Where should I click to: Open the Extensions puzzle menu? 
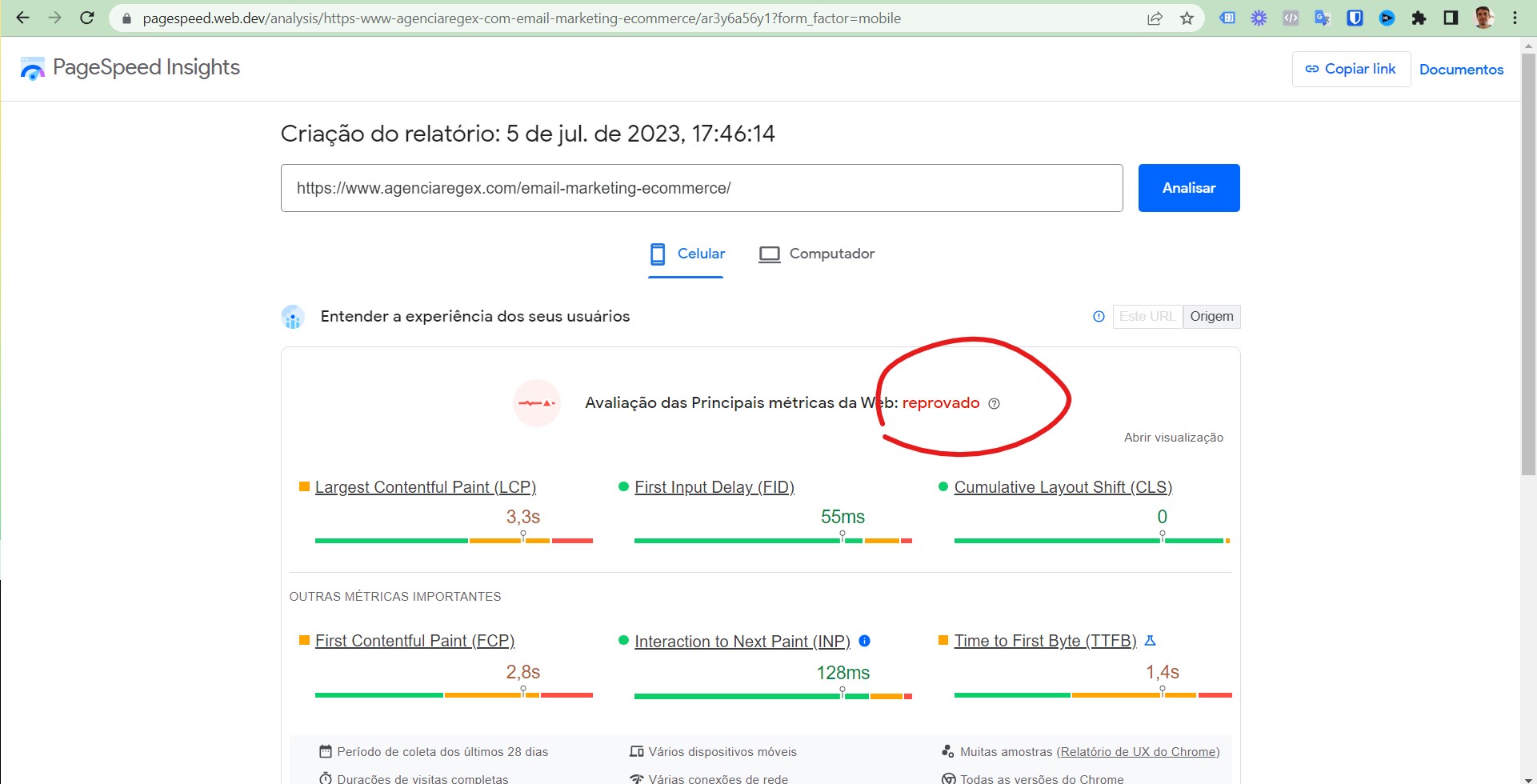pyautogui.click(x=1419, y=18)
